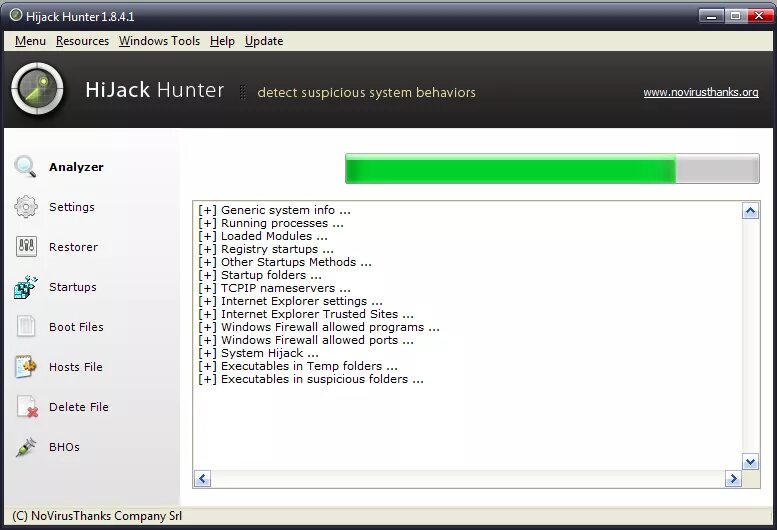Viewport: 777px width, 530px height.
Task: Minimize the Hijack Hunter window
Action: point(712,16)
